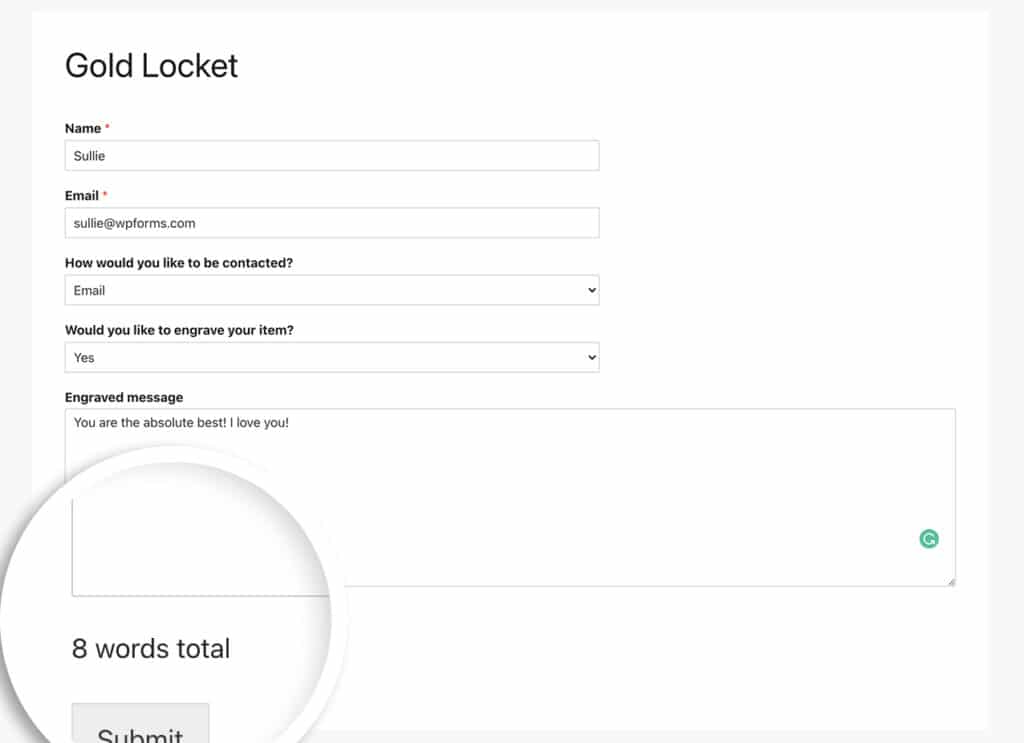Open the contact method dropdown showing Email
Screen dimensions: 1024x743
pos(331,290)
